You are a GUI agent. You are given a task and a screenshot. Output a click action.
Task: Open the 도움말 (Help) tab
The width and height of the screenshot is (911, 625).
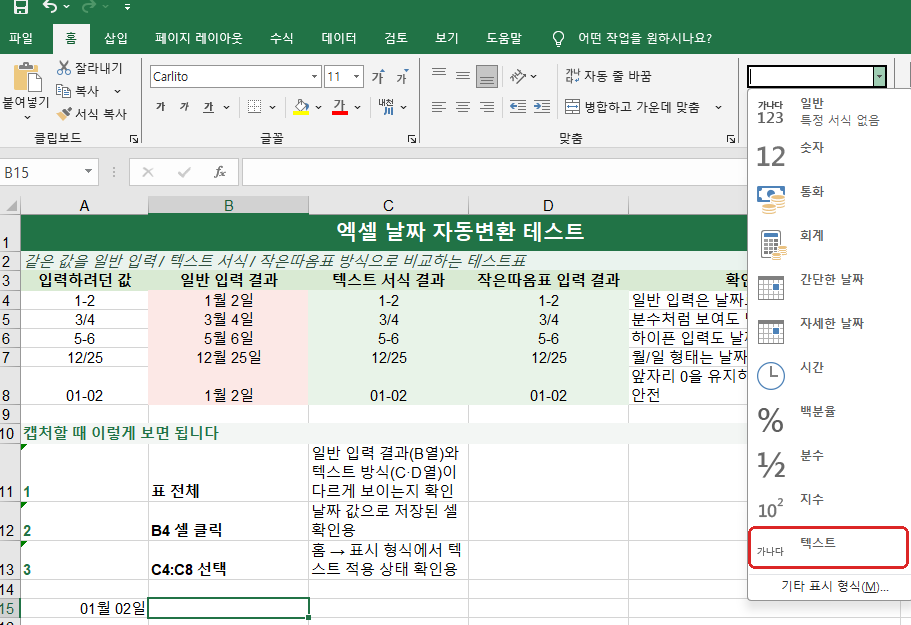tap(504, 38)
